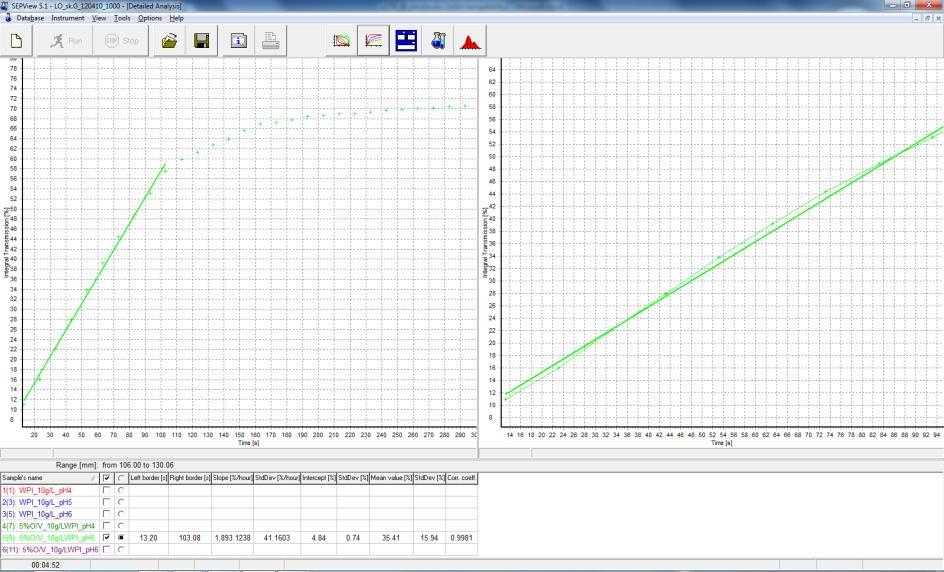Select sample row 6(11): 5%O/V_10g/LWPI_pH6
The height and width of the screenshot is (572, 944).
pyautogui.click(x=49, y=549)
